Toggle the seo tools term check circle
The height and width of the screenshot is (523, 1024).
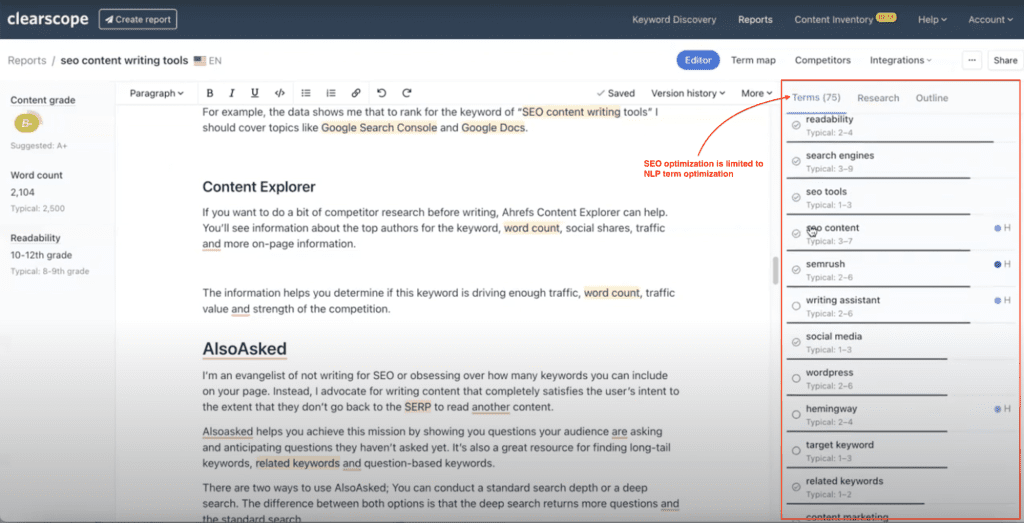[795, 197]
